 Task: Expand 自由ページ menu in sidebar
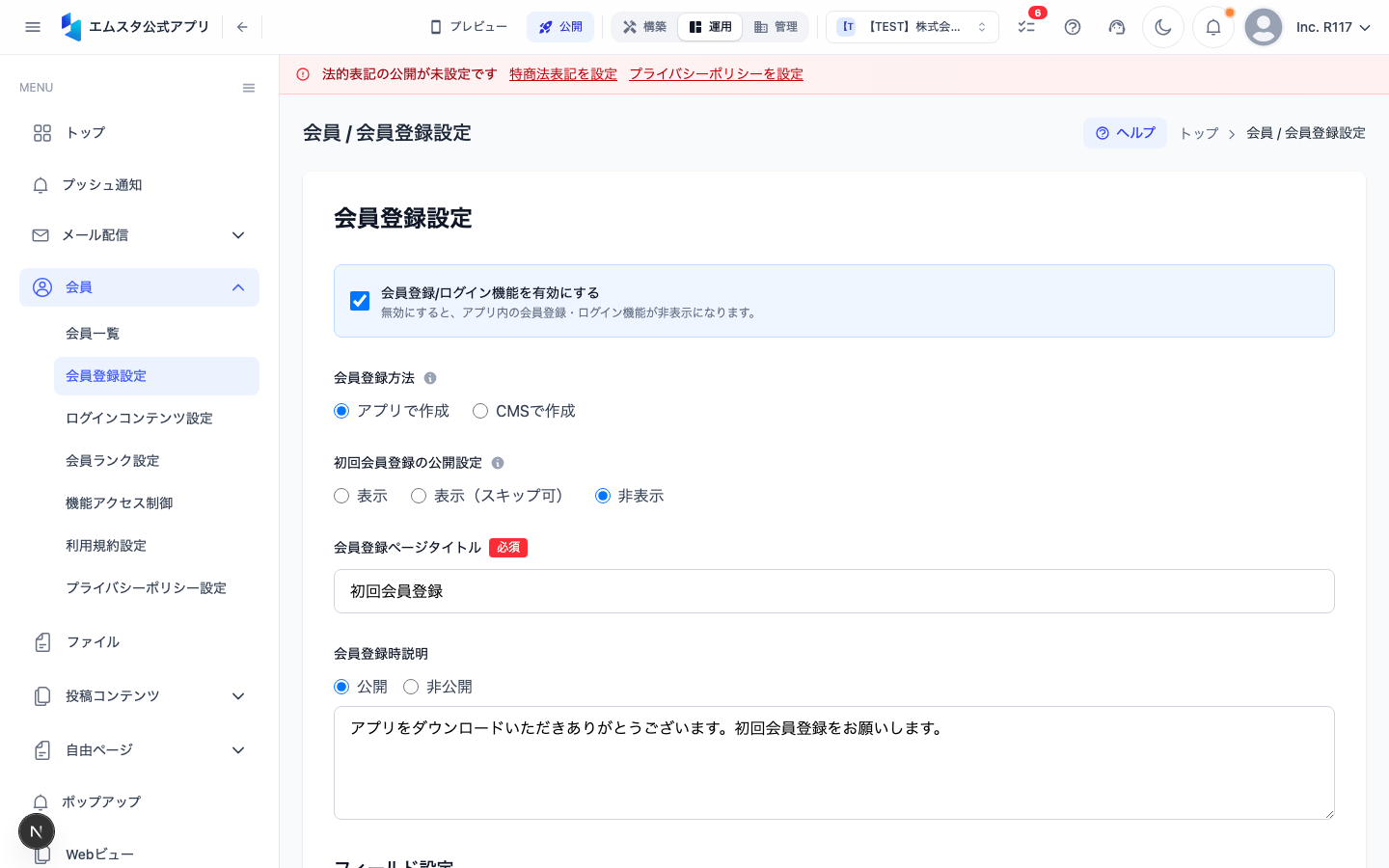[x=139, y=750]
